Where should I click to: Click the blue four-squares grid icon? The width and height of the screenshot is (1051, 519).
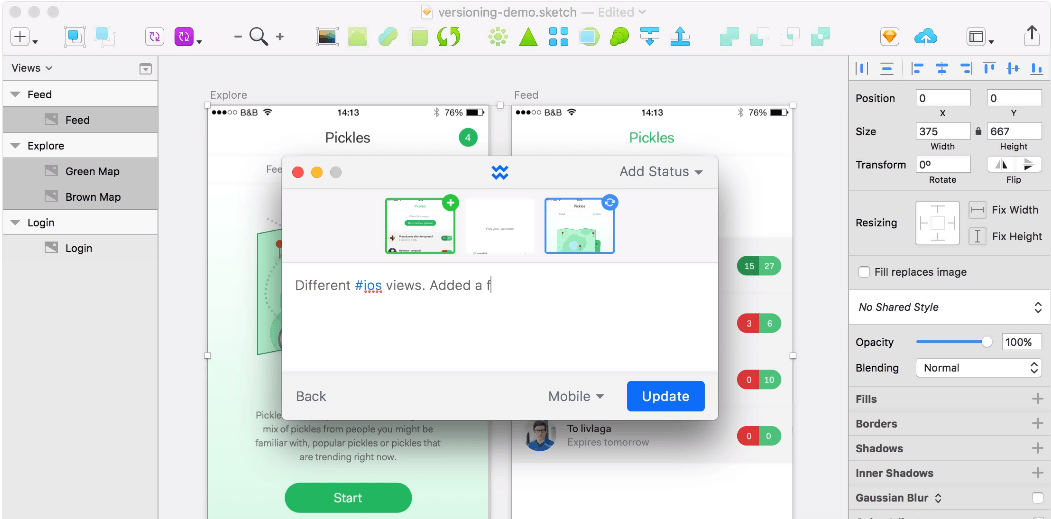(558, 37)
